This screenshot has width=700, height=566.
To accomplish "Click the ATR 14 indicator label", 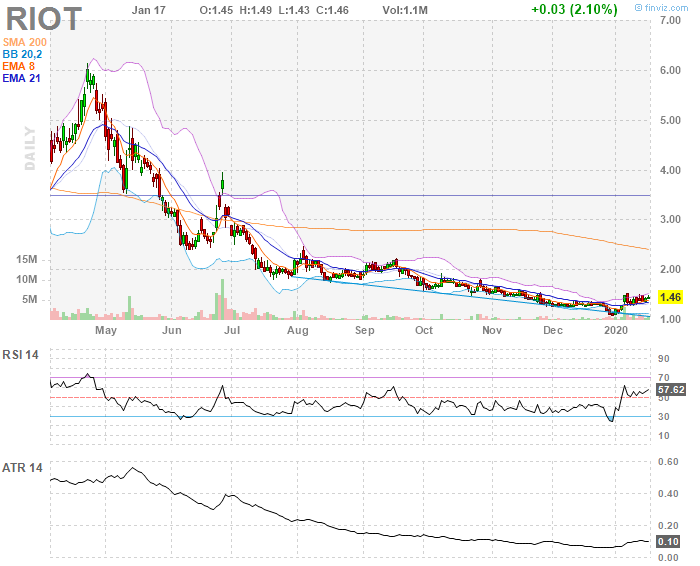I will pos(24,467).
